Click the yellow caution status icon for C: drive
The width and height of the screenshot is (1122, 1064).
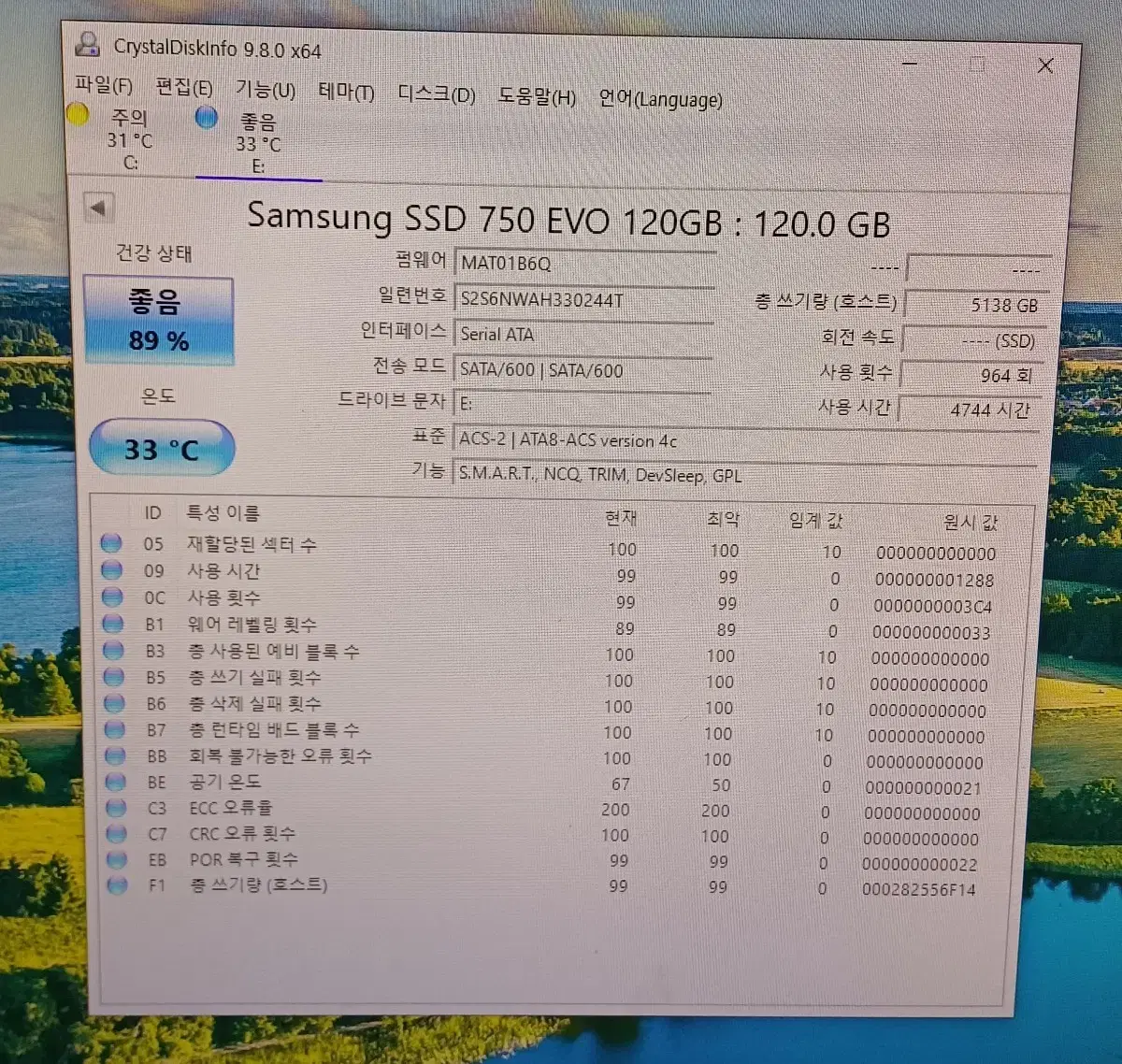coord(78,115)
